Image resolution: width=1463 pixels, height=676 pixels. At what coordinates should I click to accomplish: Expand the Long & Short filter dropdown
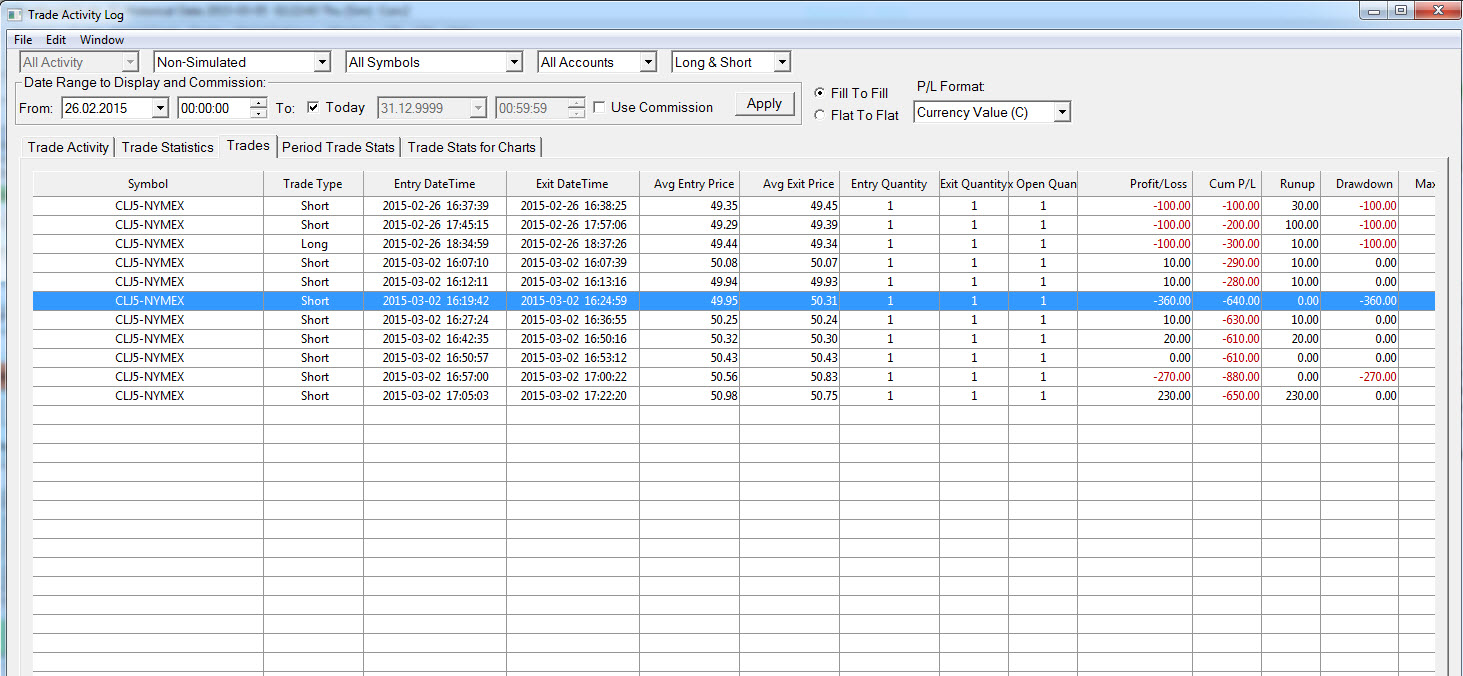[x=782, y=62]
